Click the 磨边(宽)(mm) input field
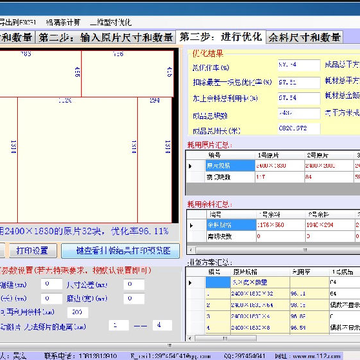Viewport: 360px width, 360px height. click(x=134, y=299)
